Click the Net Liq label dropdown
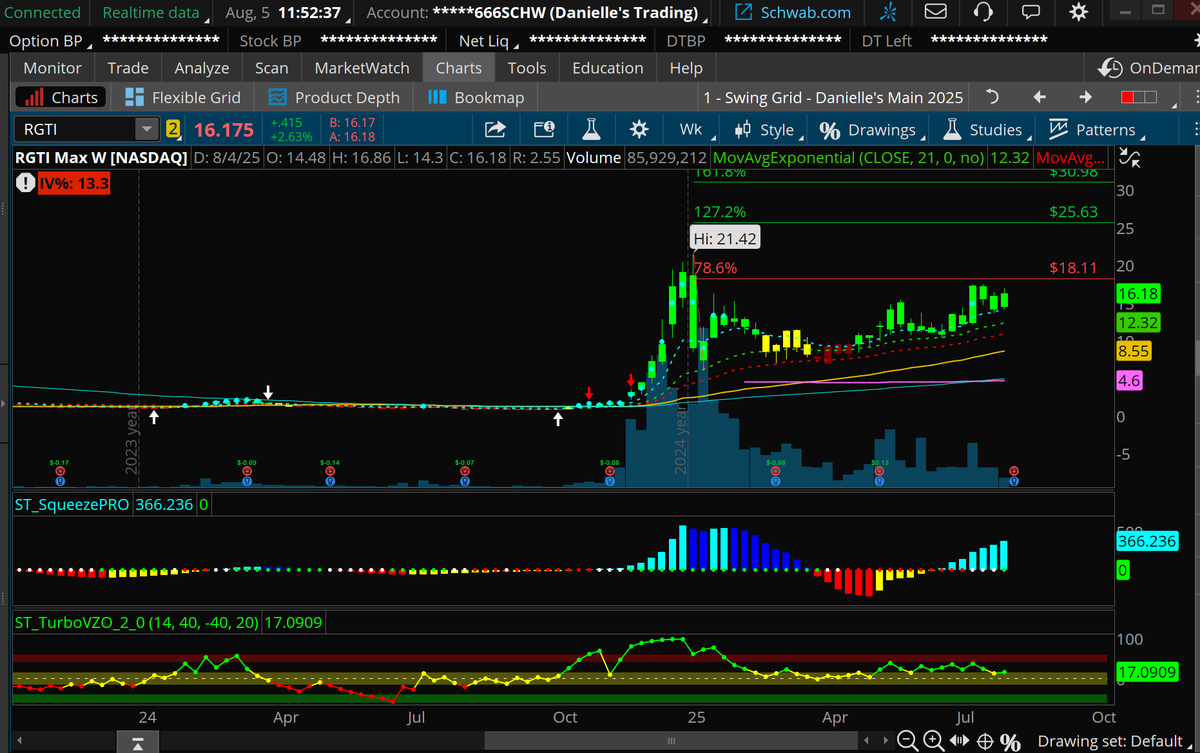The image size is (1200, 753). click(489, 41)
